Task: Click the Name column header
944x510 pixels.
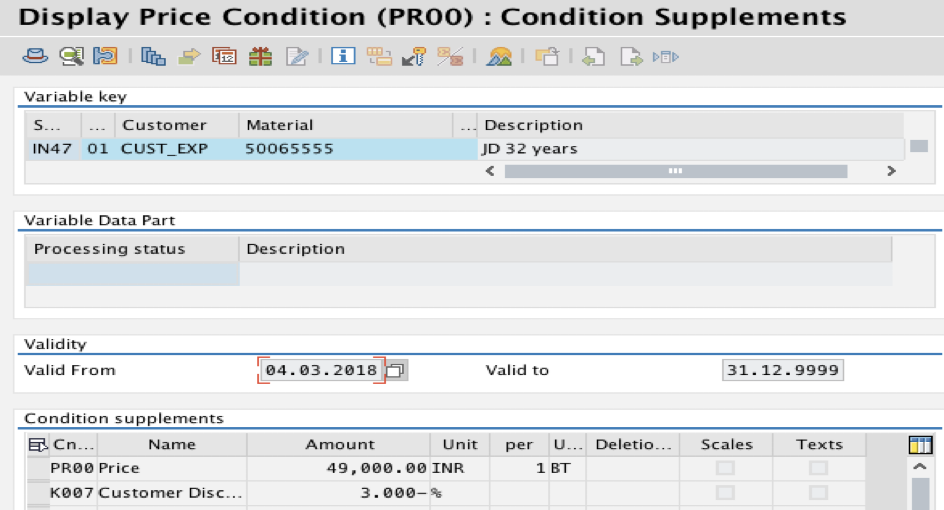Action: tap(172, 444)
